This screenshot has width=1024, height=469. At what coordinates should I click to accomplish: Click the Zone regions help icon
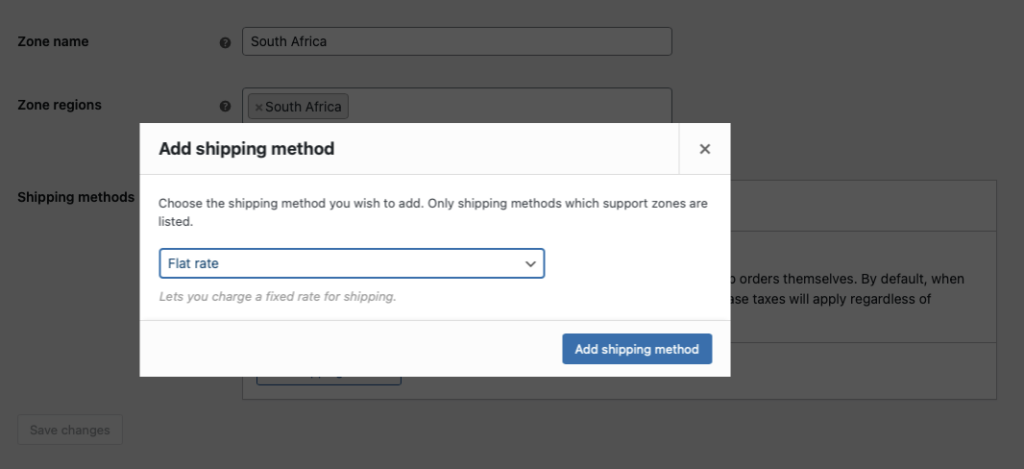225,106
